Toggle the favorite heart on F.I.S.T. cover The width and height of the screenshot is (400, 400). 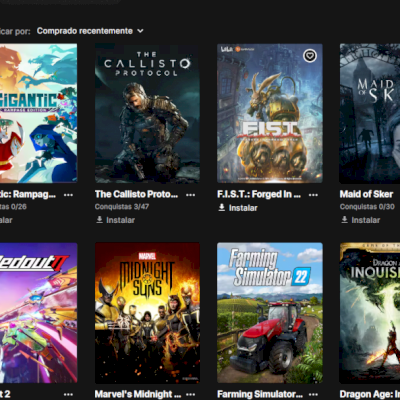[x=310, y=56]
